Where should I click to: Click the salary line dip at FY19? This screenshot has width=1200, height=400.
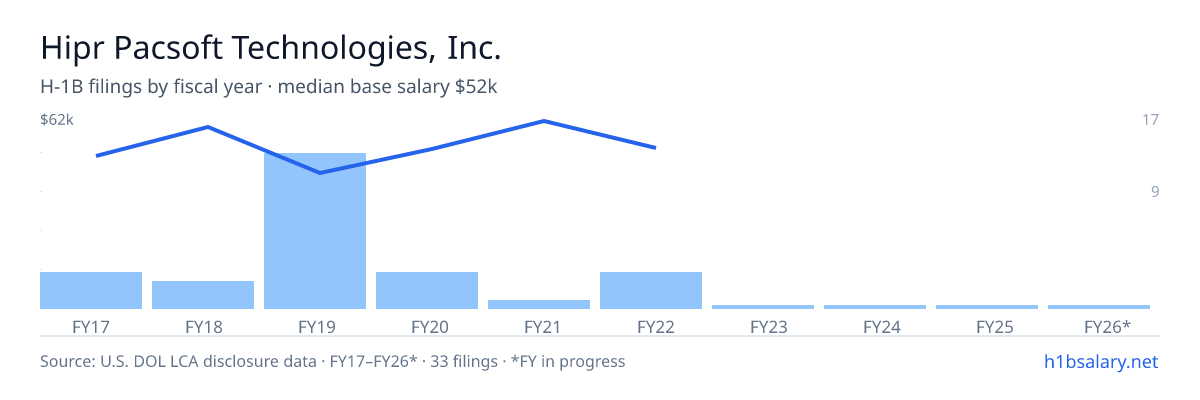pyautogui.click(x=319, y=173)
